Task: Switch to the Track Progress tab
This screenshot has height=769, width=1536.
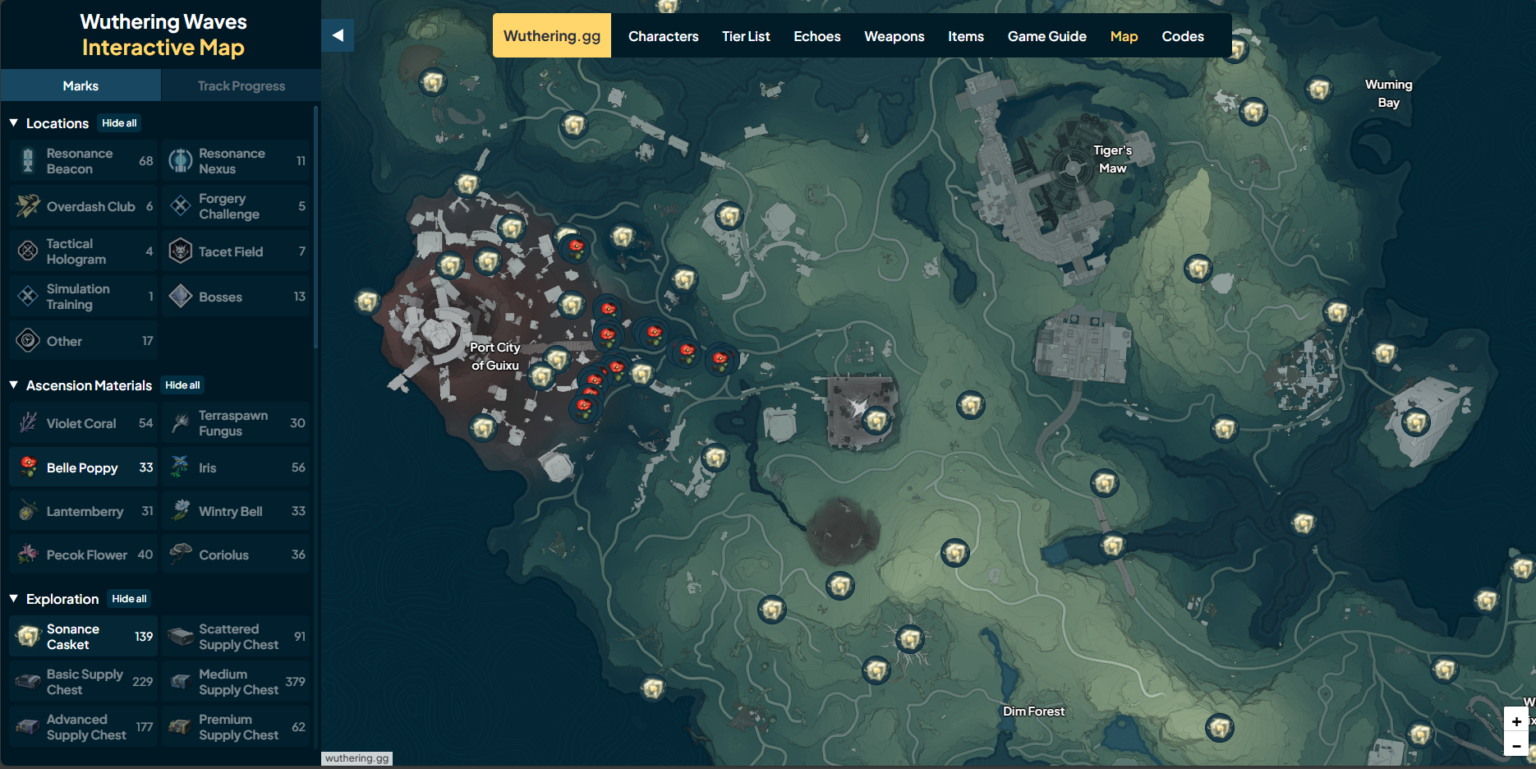Action: point(240,85)
